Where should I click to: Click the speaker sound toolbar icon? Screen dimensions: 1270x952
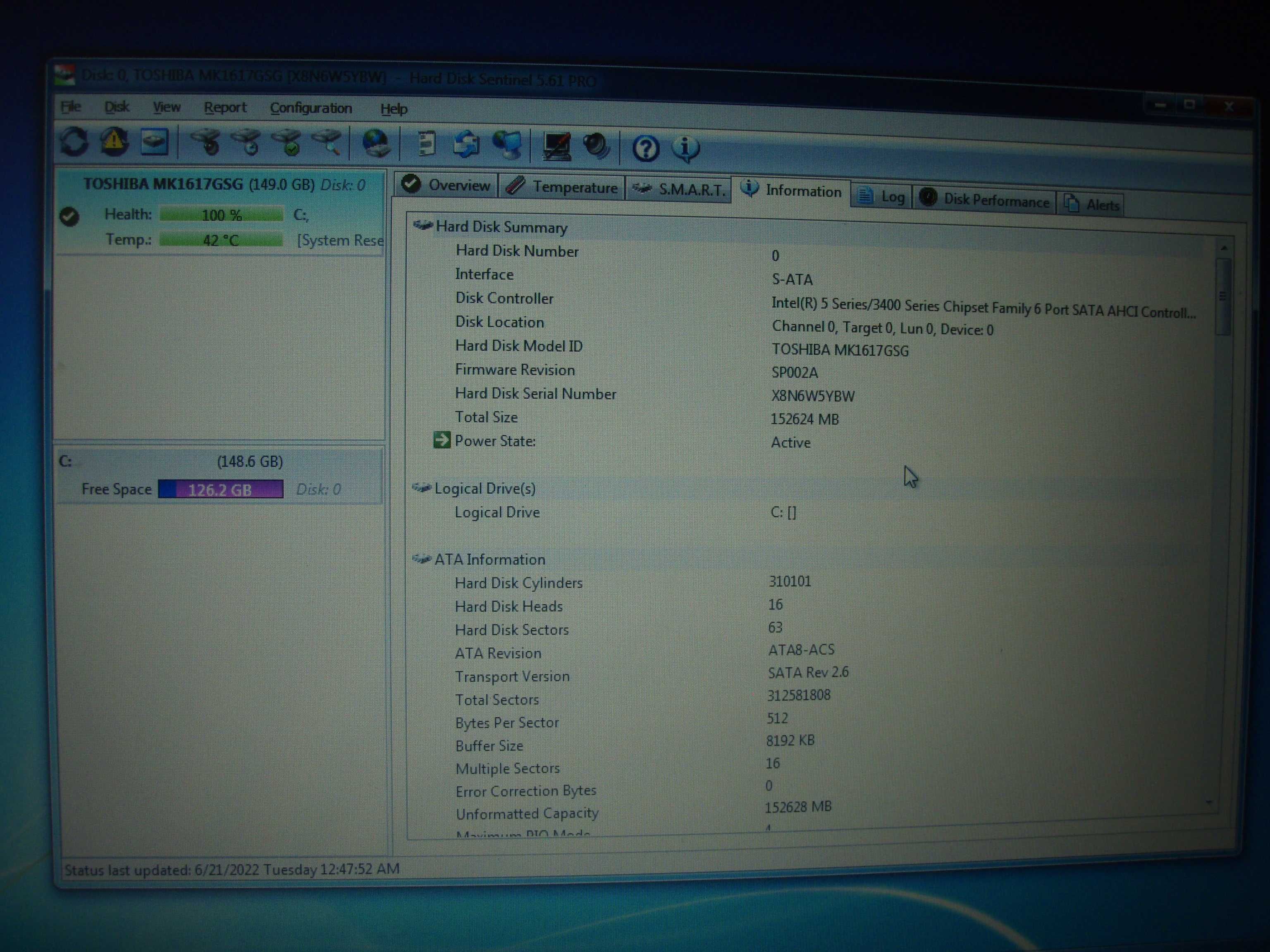click(x=597, y=147)
